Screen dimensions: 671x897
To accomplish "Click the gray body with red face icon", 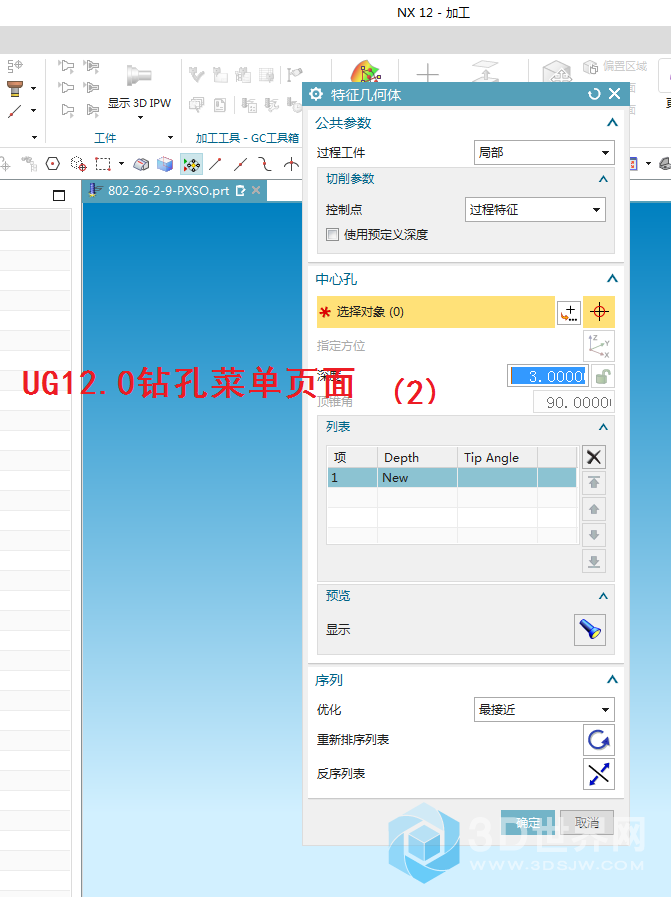I will click(x=141, y=165).
